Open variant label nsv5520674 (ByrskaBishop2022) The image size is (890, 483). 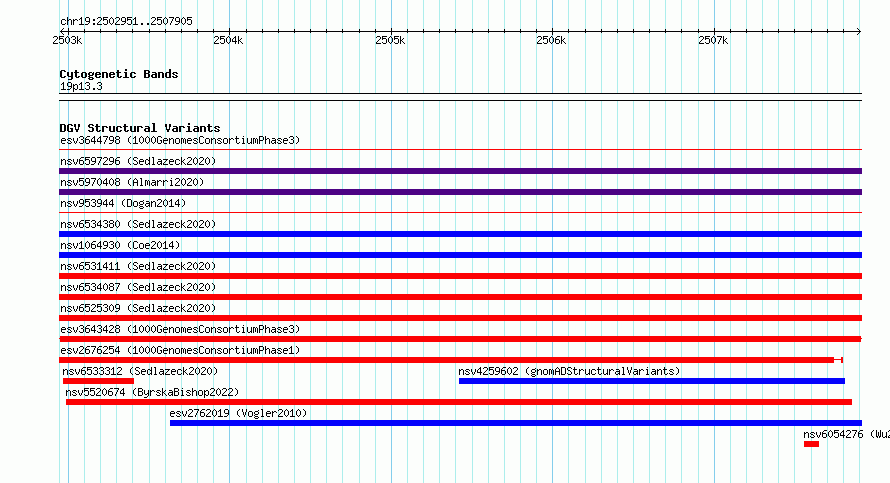pos(152,392)
